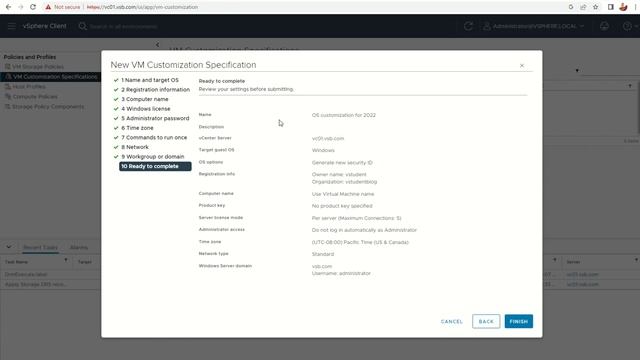Go to step 3 Computer name
The height and width of the screenshot is (360, 640).
[x=144, y=99]
